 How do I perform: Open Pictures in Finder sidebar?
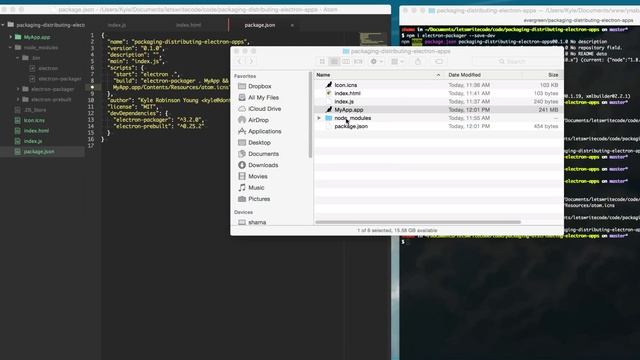click(259, 199)
